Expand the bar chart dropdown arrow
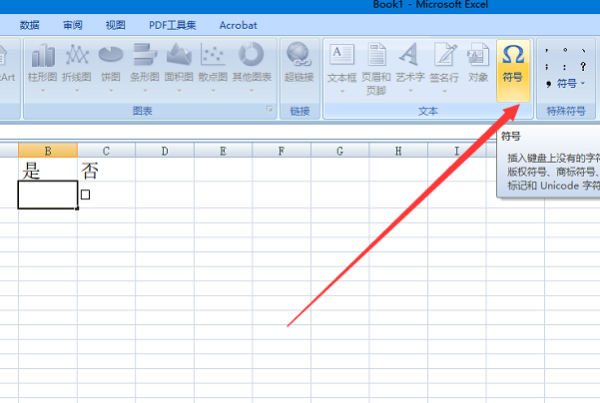Viewport: 600px width, 403px height. tap(145, 91)
